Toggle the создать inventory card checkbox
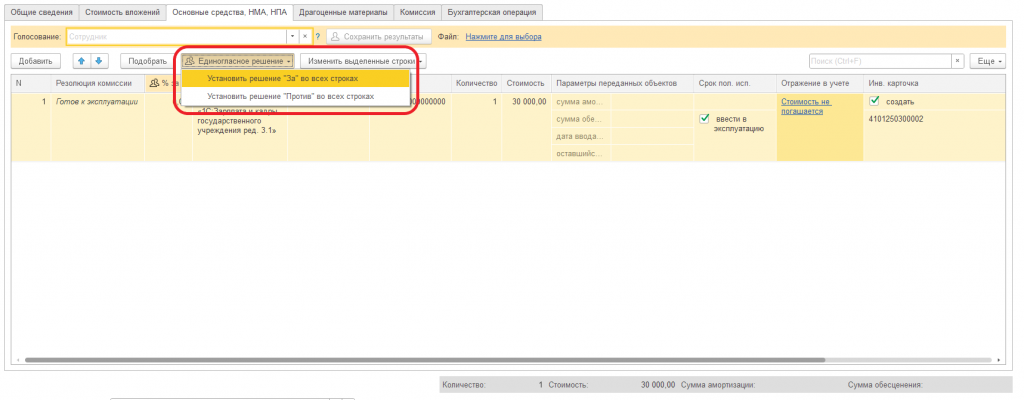The height and width of the screenshot is (400, 1024). coord(874,101)
